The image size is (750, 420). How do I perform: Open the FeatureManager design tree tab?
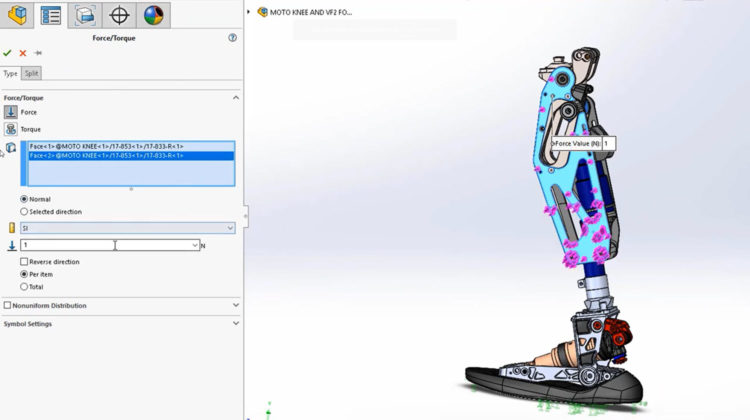17,15
